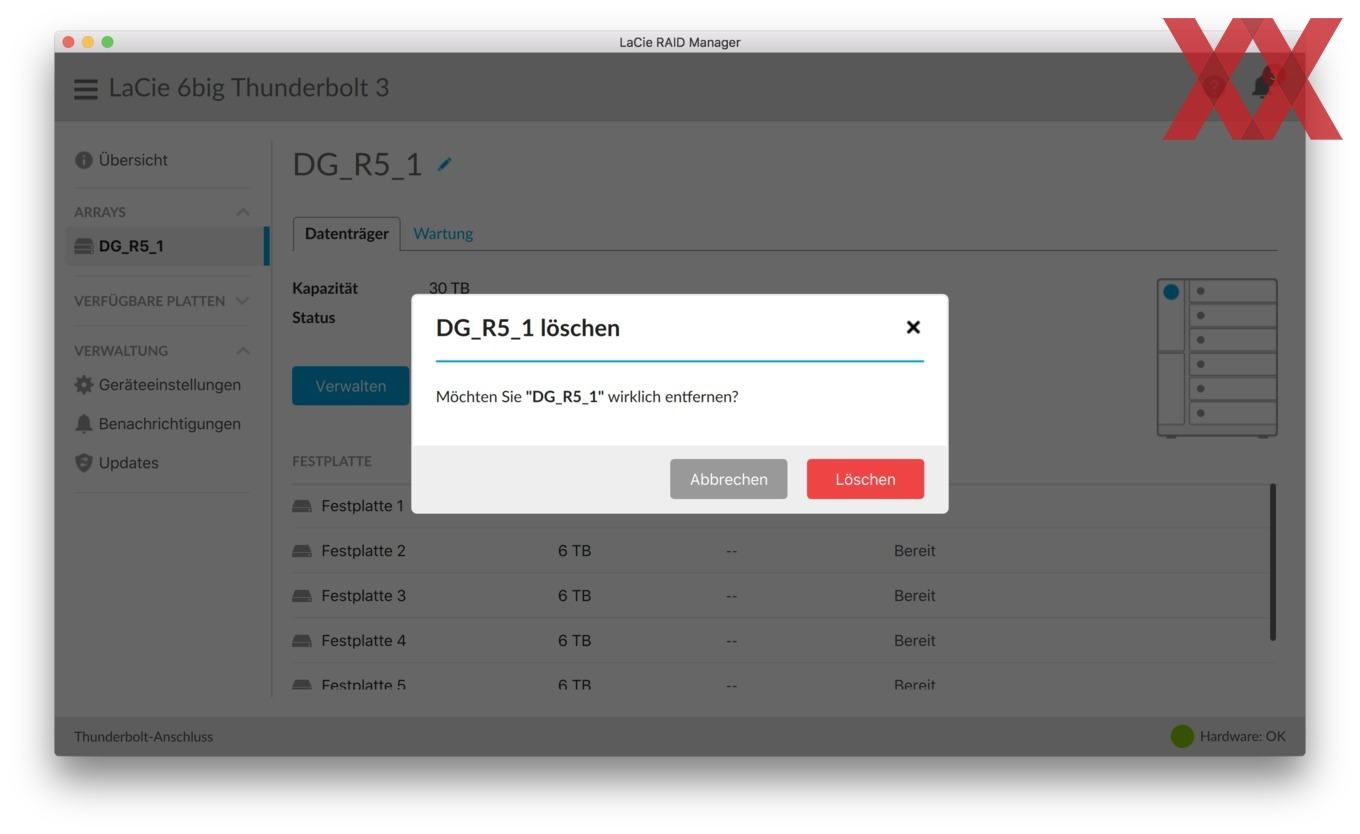This screenshot has width=1360, height=834.
Task: Click the Bereit status of Festplatte 2
Action: pos(914,550)
